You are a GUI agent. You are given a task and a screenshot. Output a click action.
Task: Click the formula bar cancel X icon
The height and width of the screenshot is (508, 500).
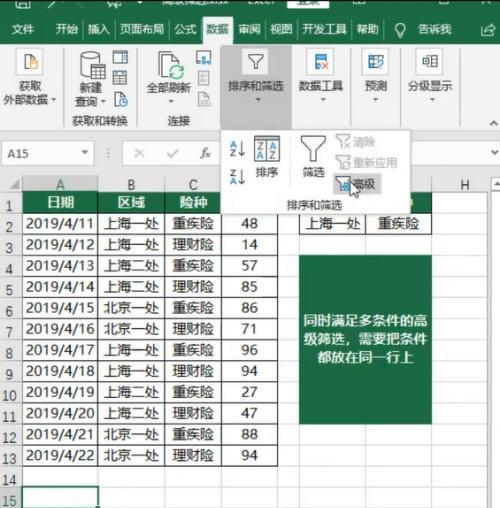pyautogui.click(x=139, y=153)
